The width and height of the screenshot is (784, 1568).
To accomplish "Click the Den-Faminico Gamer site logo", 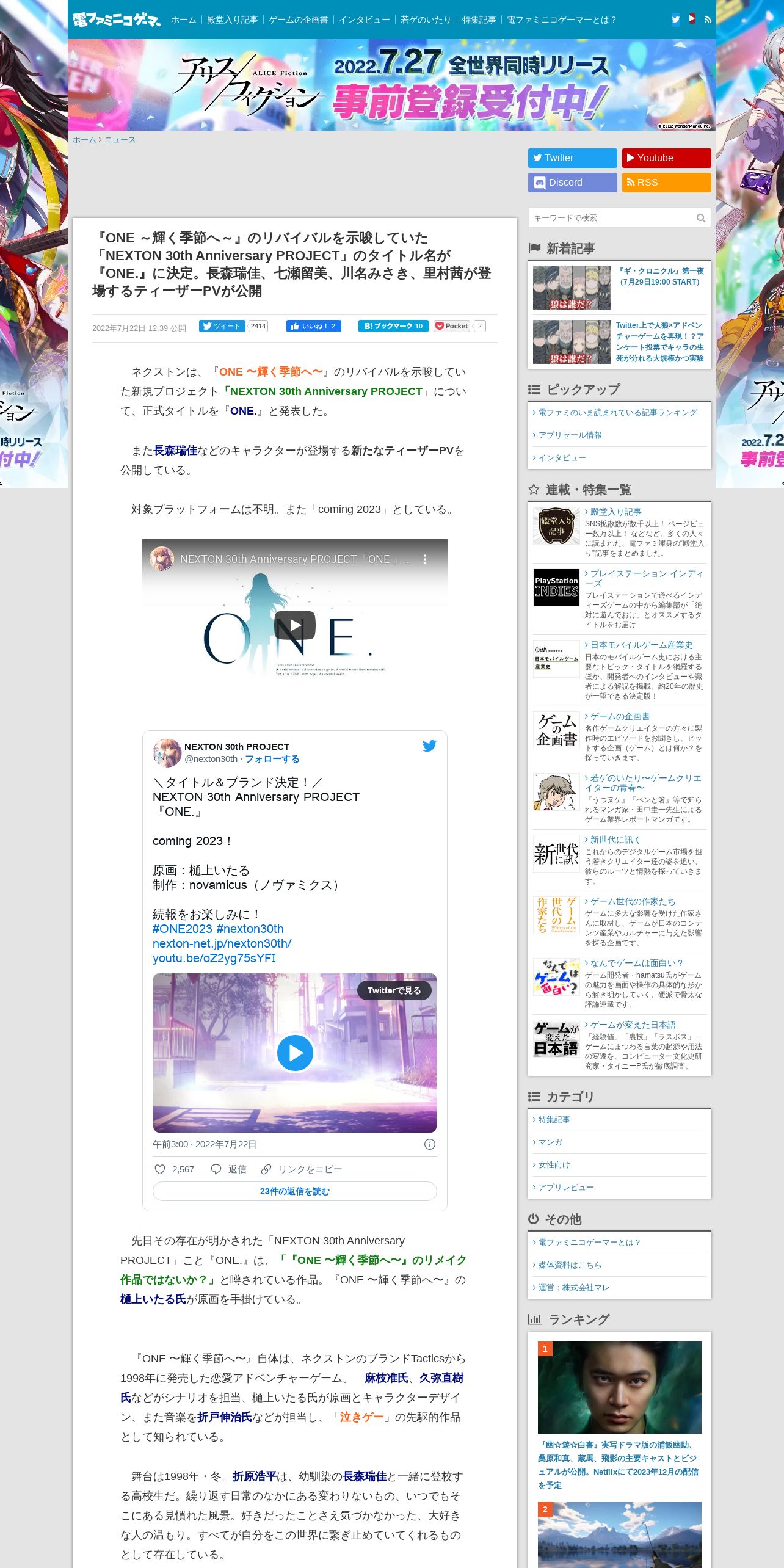I will coord(116,20).
